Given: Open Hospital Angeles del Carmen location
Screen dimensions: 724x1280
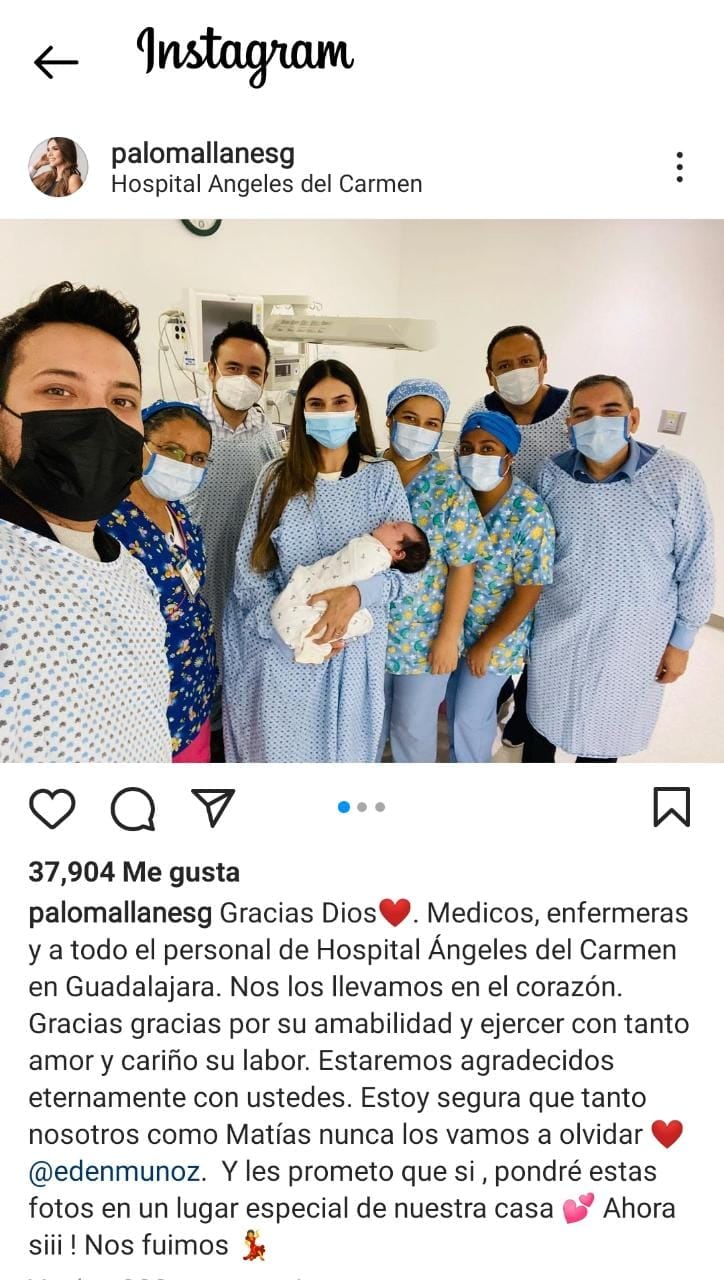Looking at the screenshot, I should 266,184.
